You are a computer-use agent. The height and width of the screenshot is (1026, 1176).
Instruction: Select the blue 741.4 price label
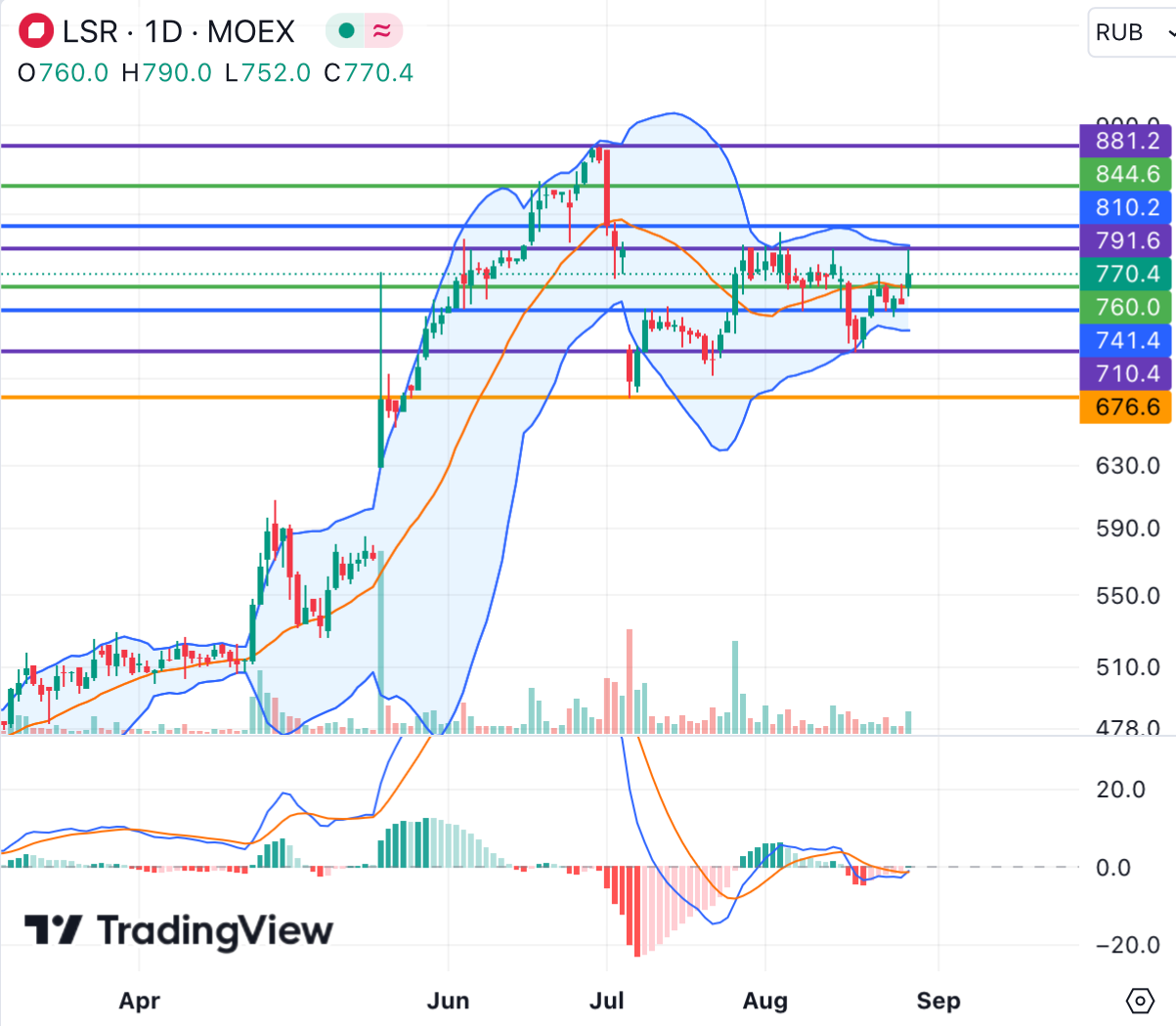click(1127, 340)
